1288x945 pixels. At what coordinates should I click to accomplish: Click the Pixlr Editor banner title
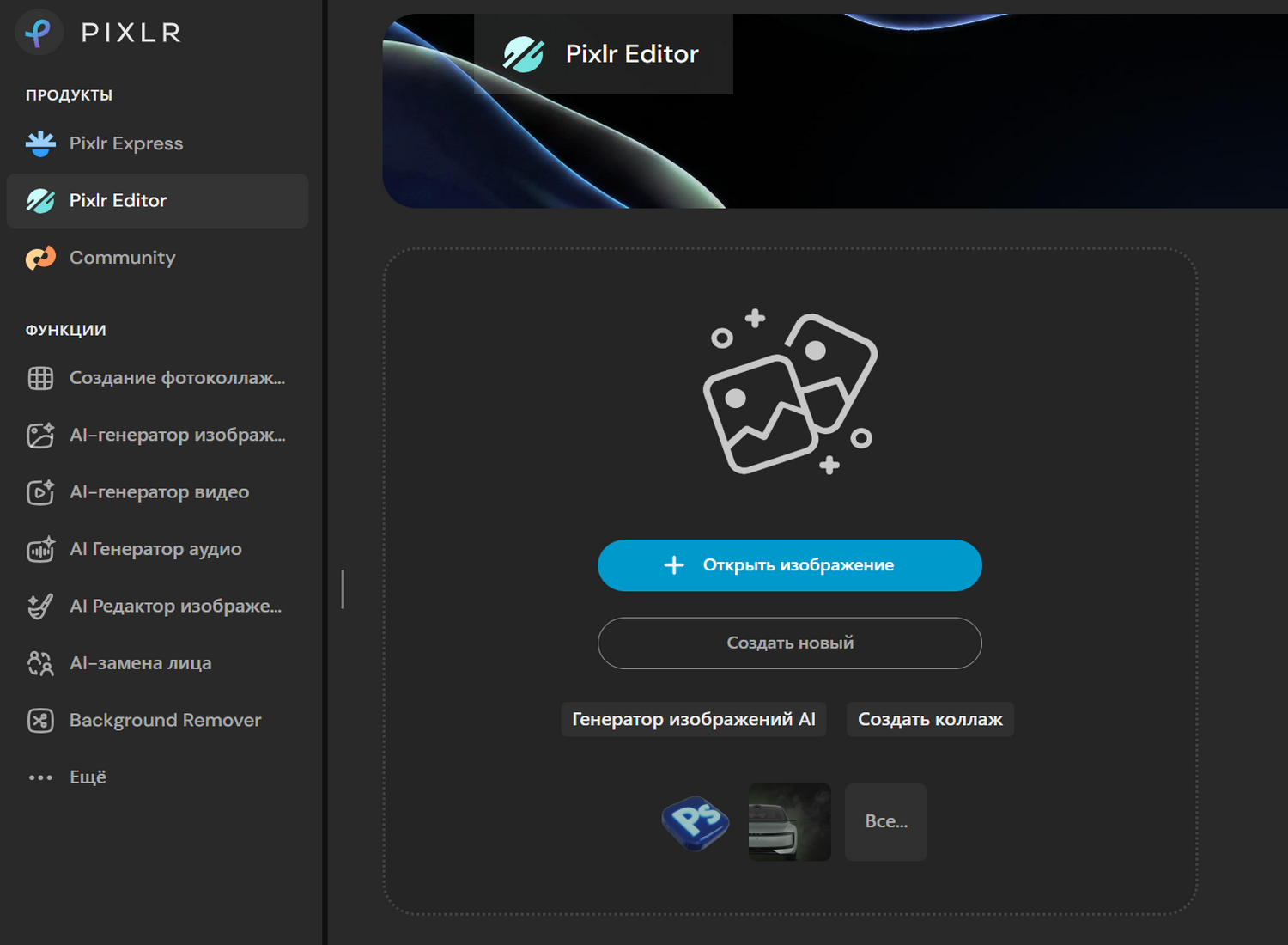click(632, 54)
